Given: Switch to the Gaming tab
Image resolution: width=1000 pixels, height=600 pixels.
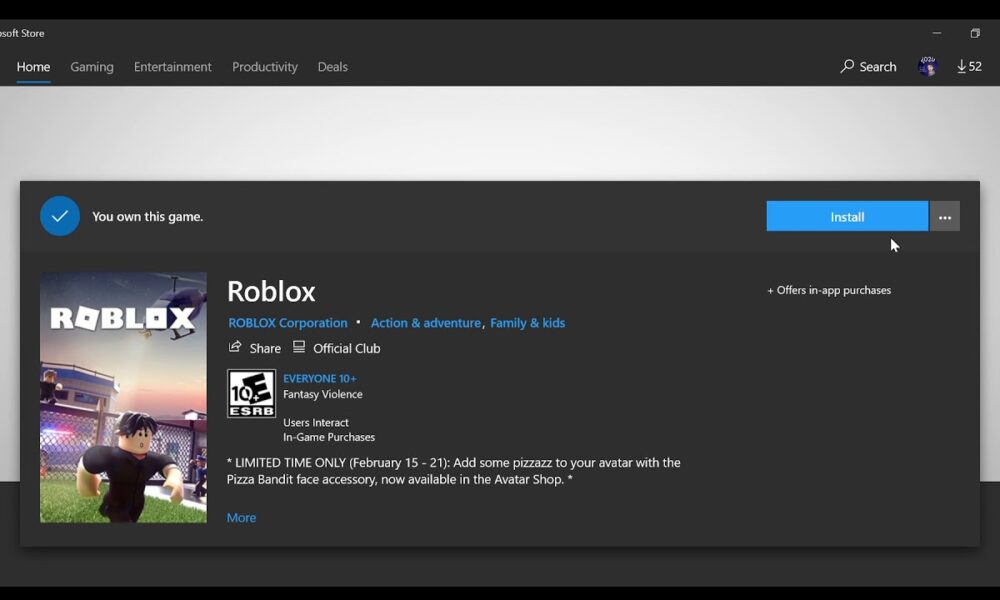Looking at the screenshot, I should click(x=92, y=67).
